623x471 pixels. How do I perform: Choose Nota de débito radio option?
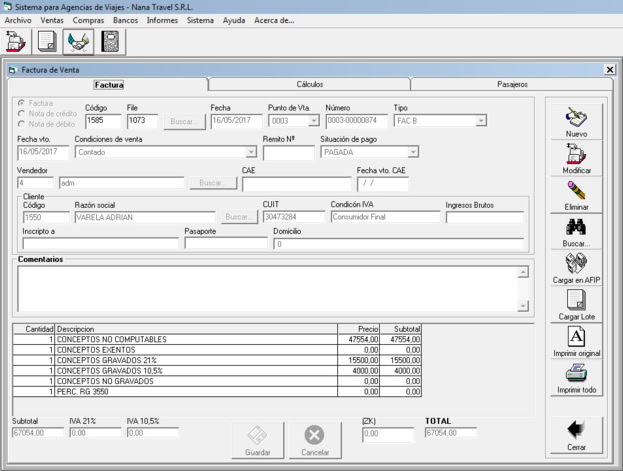click(22, 123)
